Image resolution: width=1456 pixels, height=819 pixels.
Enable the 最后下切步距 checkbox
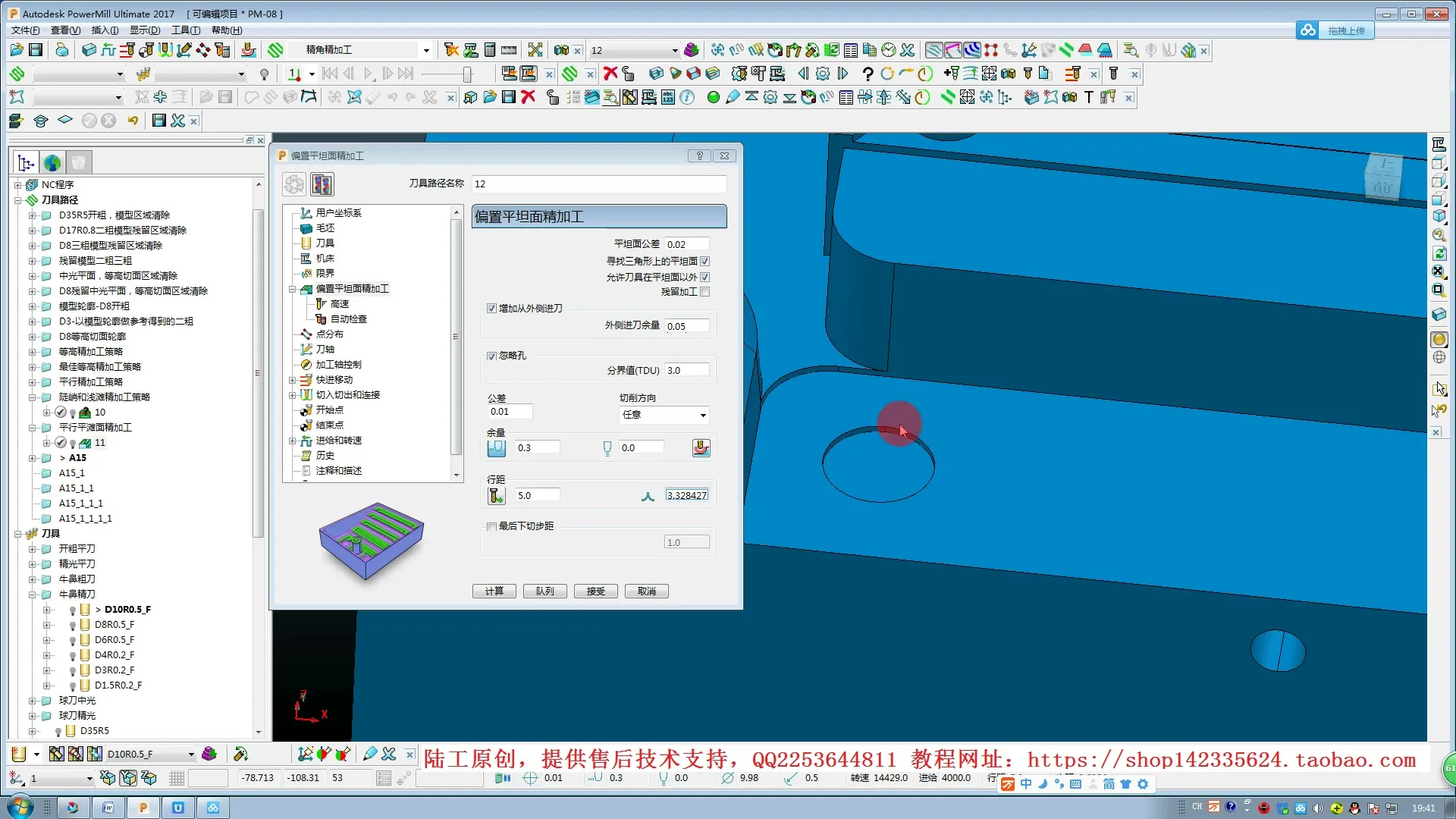click(x=491, y=526)
